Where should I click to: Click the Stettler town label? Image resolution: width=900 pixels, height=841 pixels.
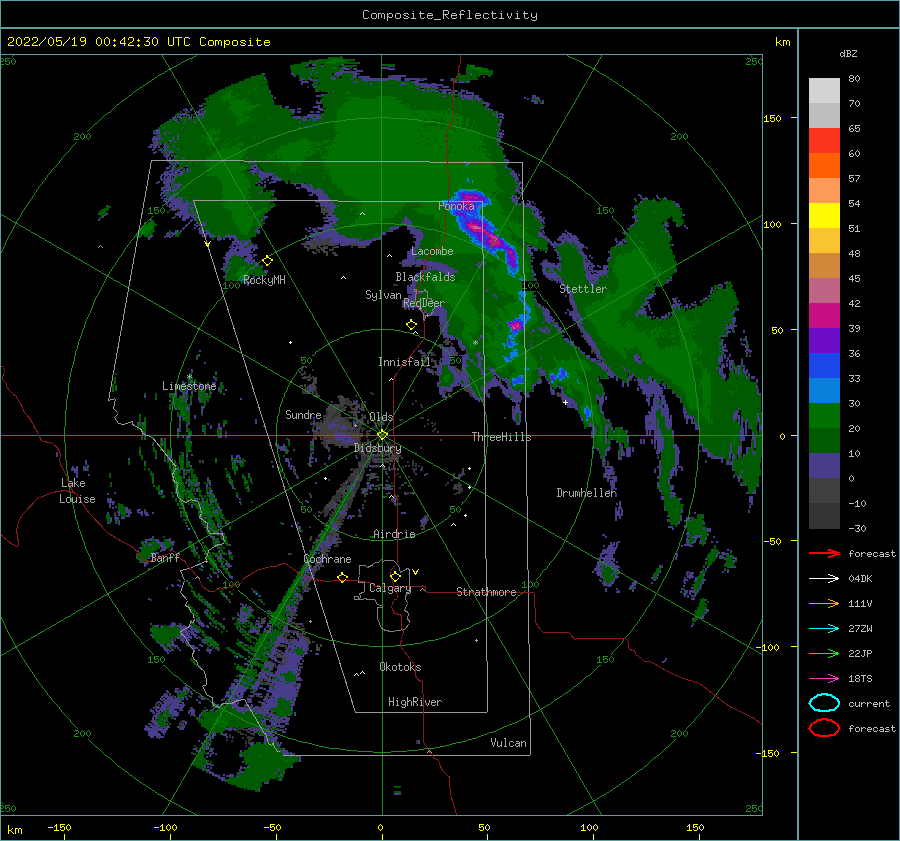[x=583, y=289]
